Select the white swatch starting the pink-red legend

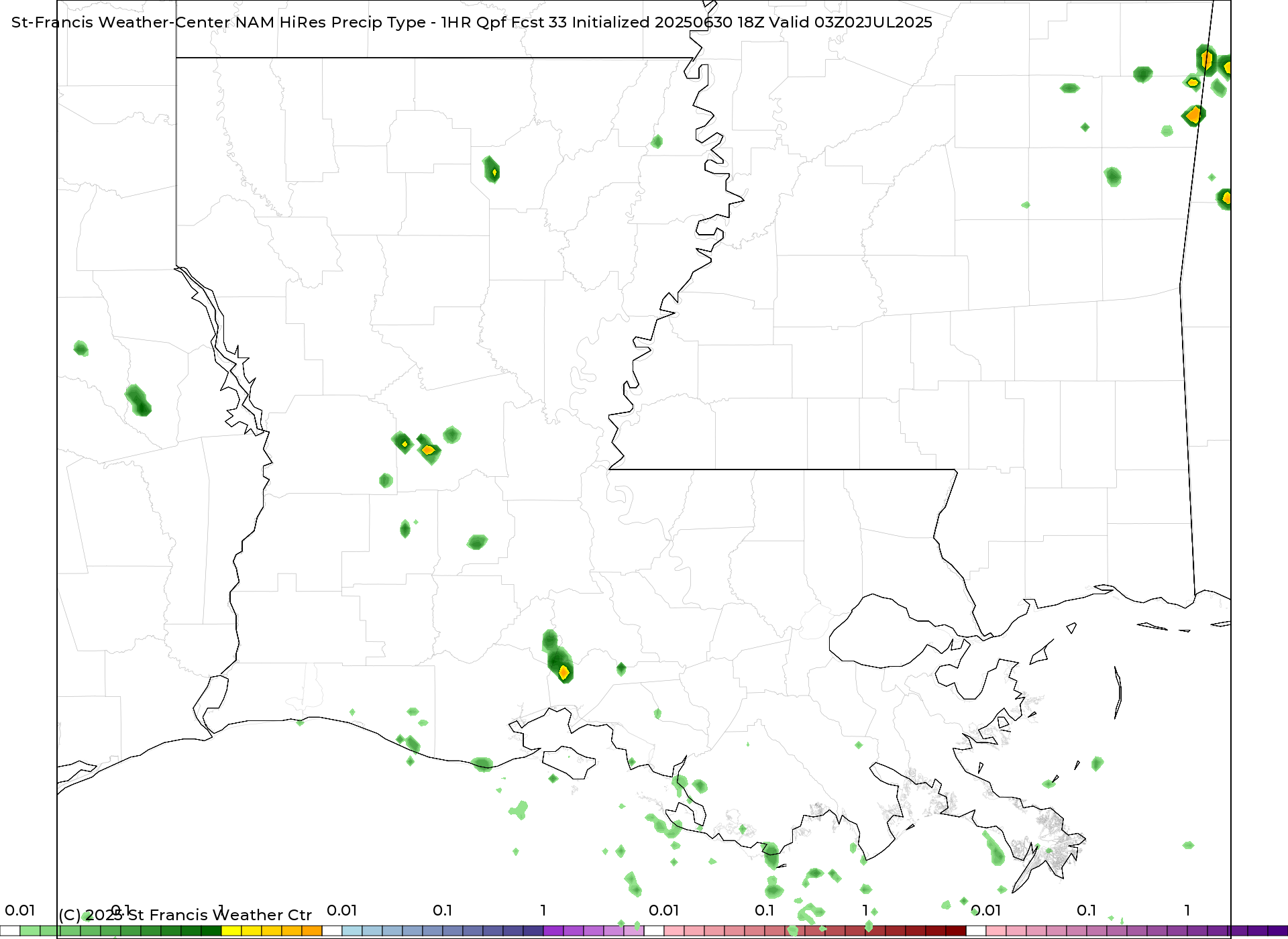click(x=654, y=931)
